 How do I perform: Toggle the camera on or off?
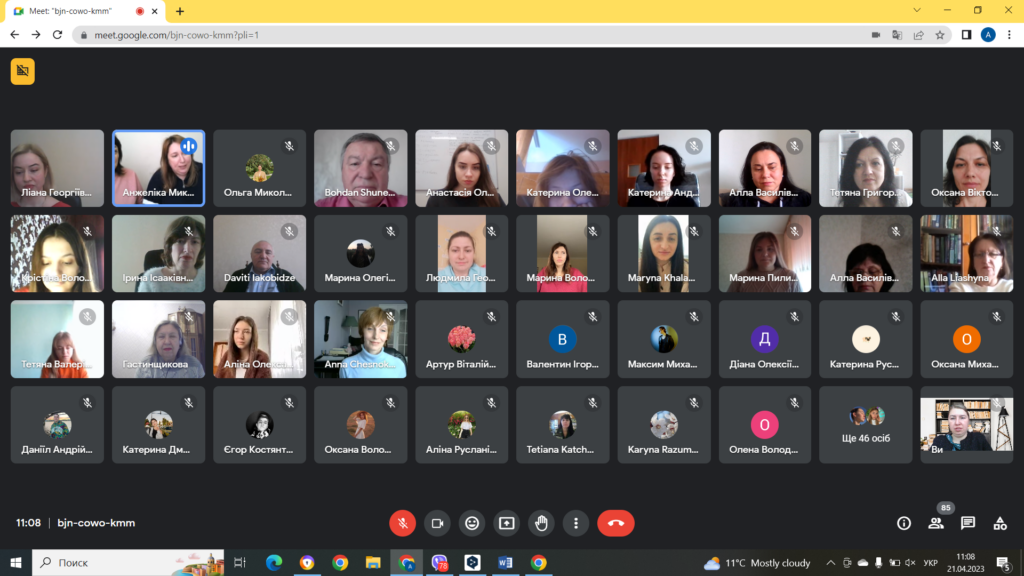(437, 523)
